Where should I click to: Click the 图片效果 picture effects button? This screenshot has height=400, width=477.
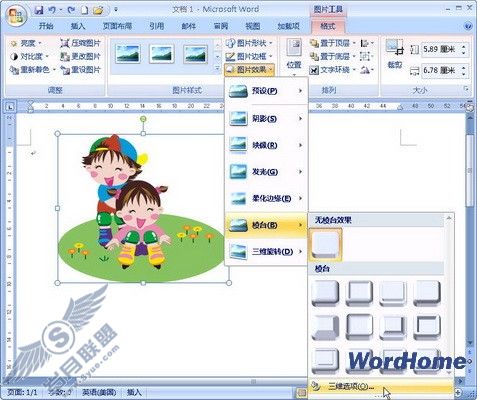[x=249, y=70]
